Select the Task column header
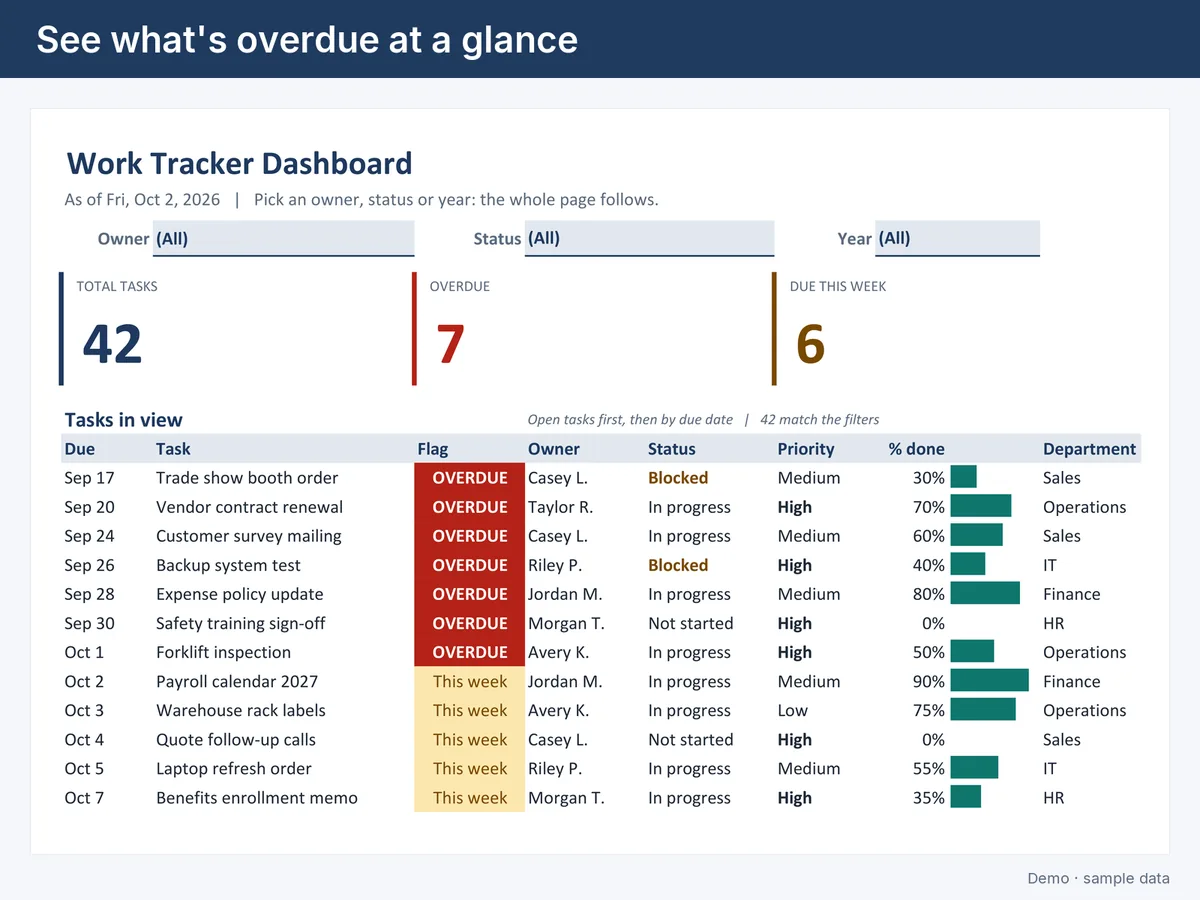1200x900 pixels. (173, 449)
